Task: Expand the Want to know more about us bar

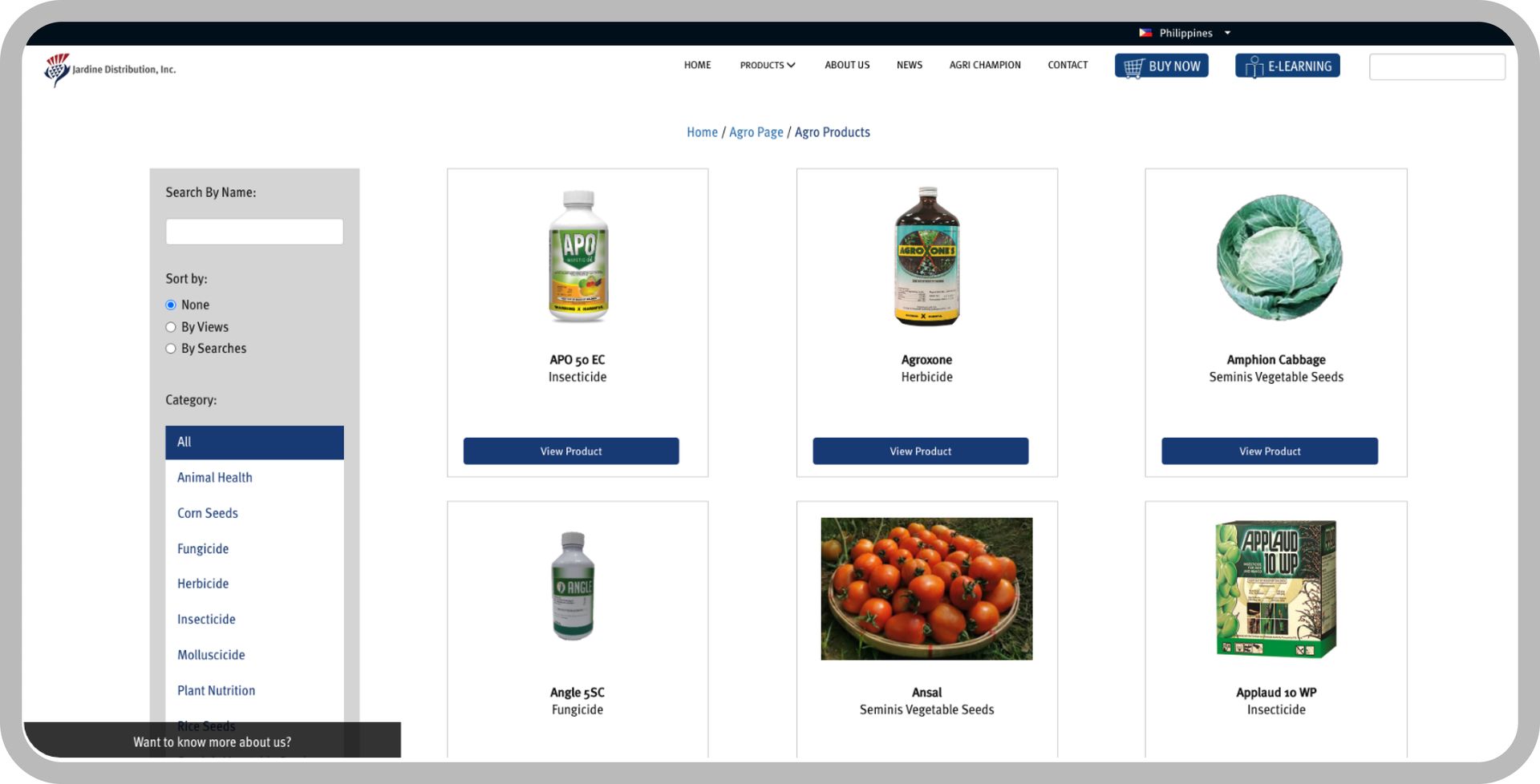Action: (x=212, y=741)
